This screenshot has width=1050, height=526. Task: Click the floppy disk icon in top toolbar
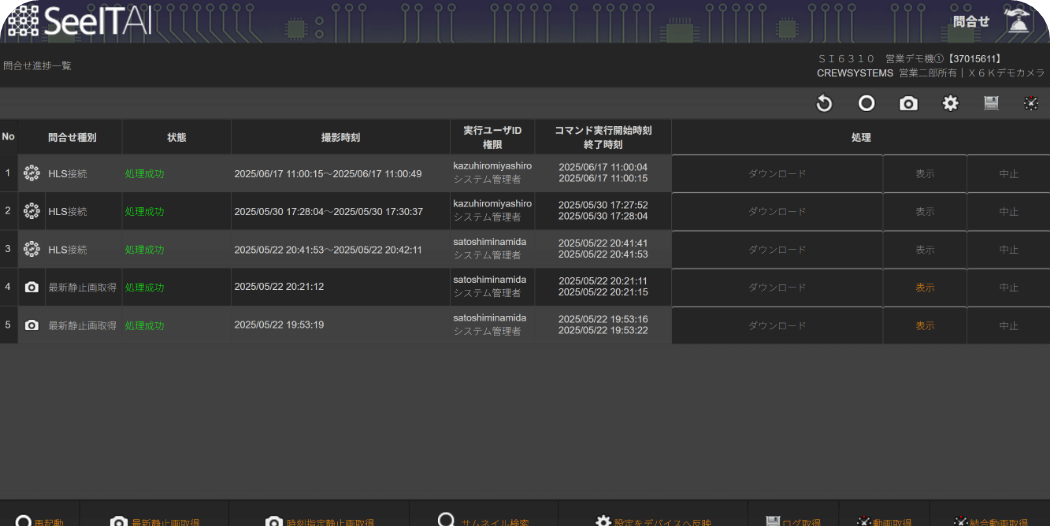[x=991, y=104]
